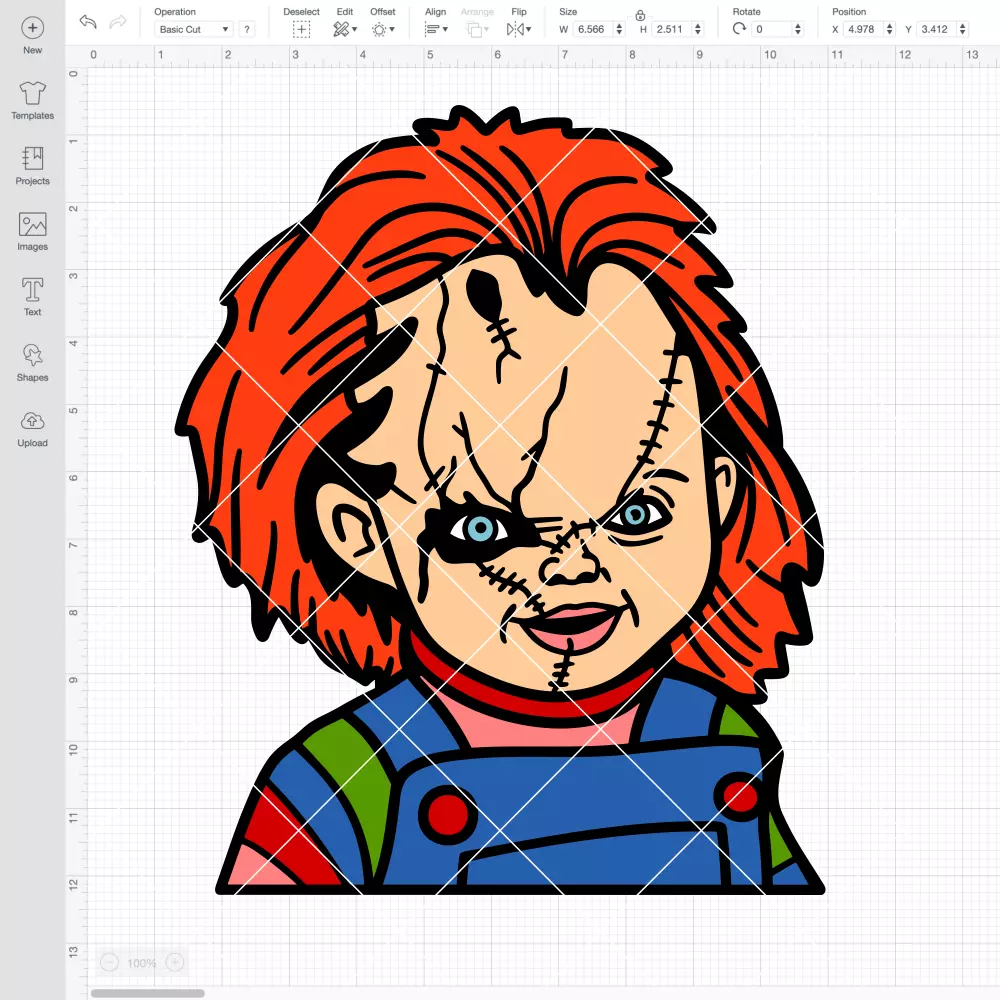Open the Arrange options
The height and width of the screenshot is (1000, 1000).
pyautogui.click(x=477, y=29)
